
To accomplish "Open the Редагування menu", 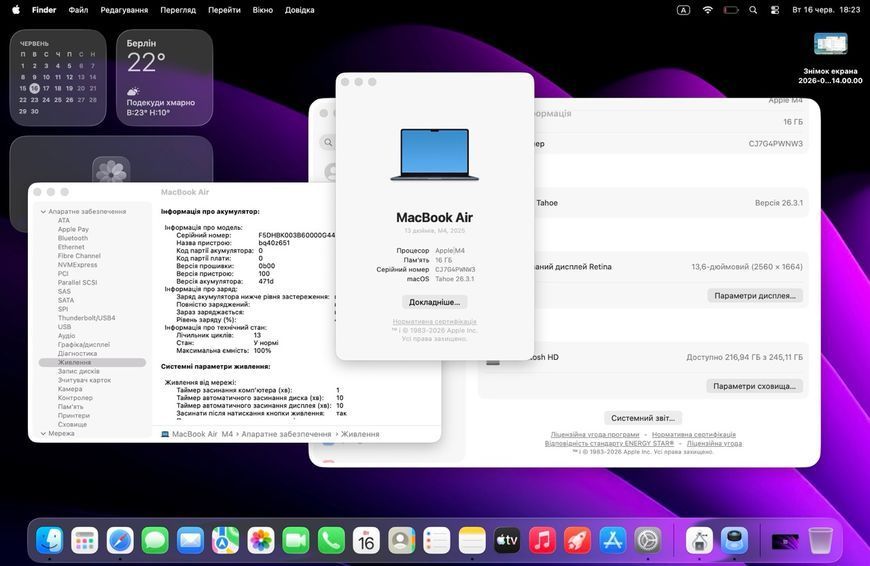I will point(124,10).
